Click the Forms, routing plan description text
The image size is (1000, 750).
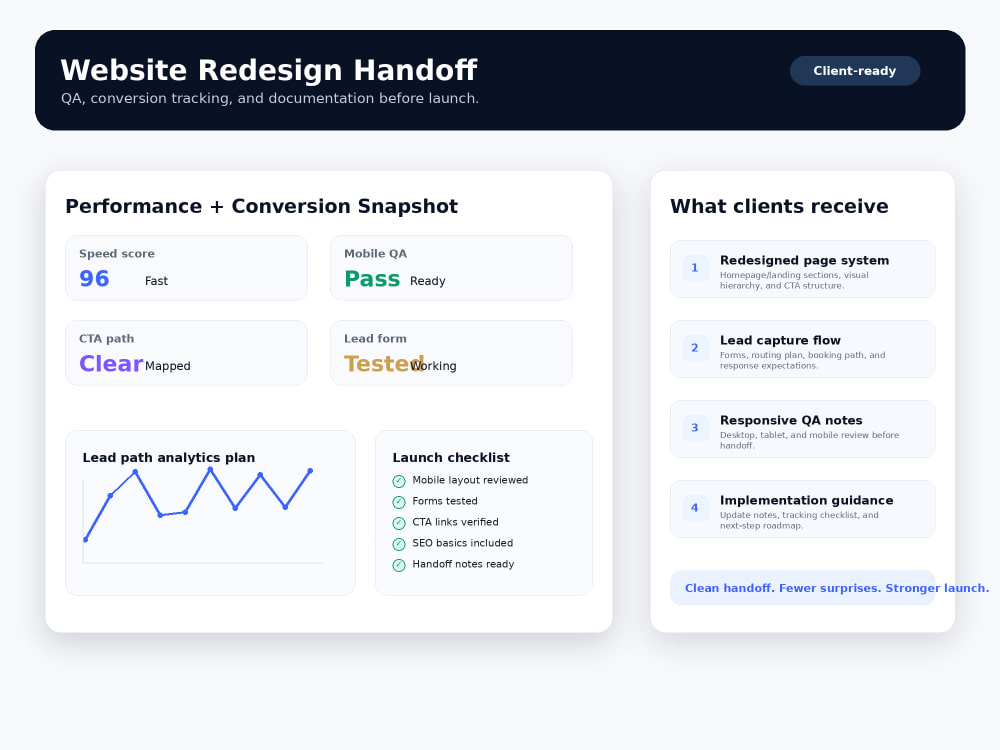click(802, 360)
